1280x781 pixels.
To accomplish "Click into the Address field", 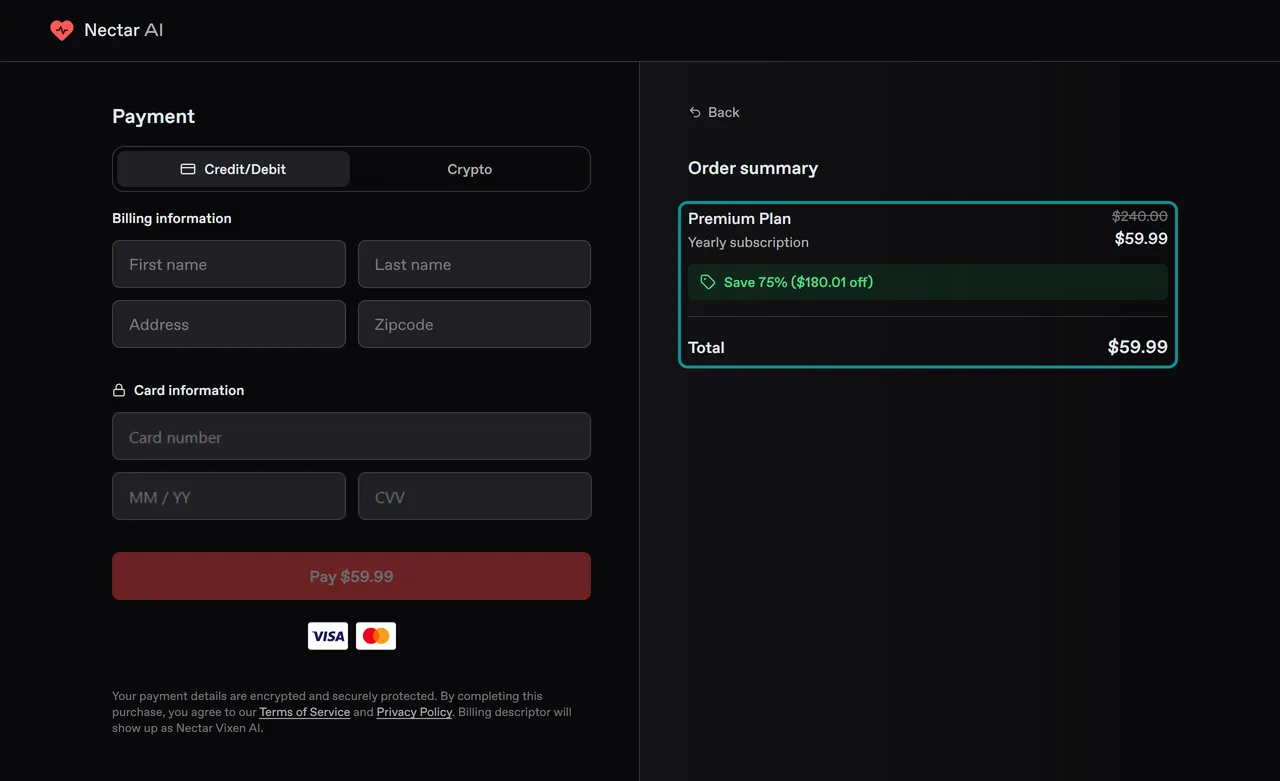I will 229,324.
